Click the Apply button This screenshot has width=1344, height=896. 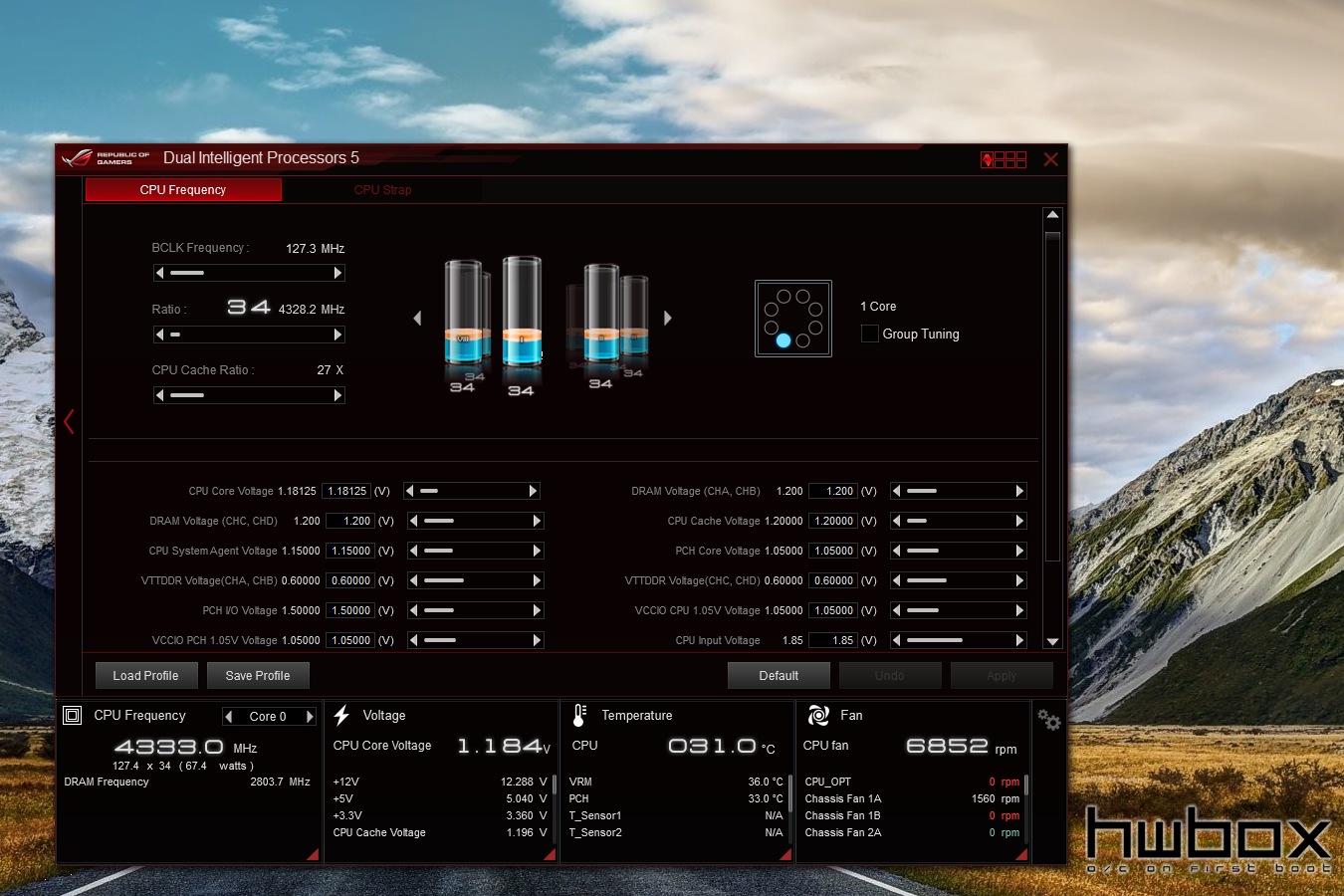pos(1002,675)
